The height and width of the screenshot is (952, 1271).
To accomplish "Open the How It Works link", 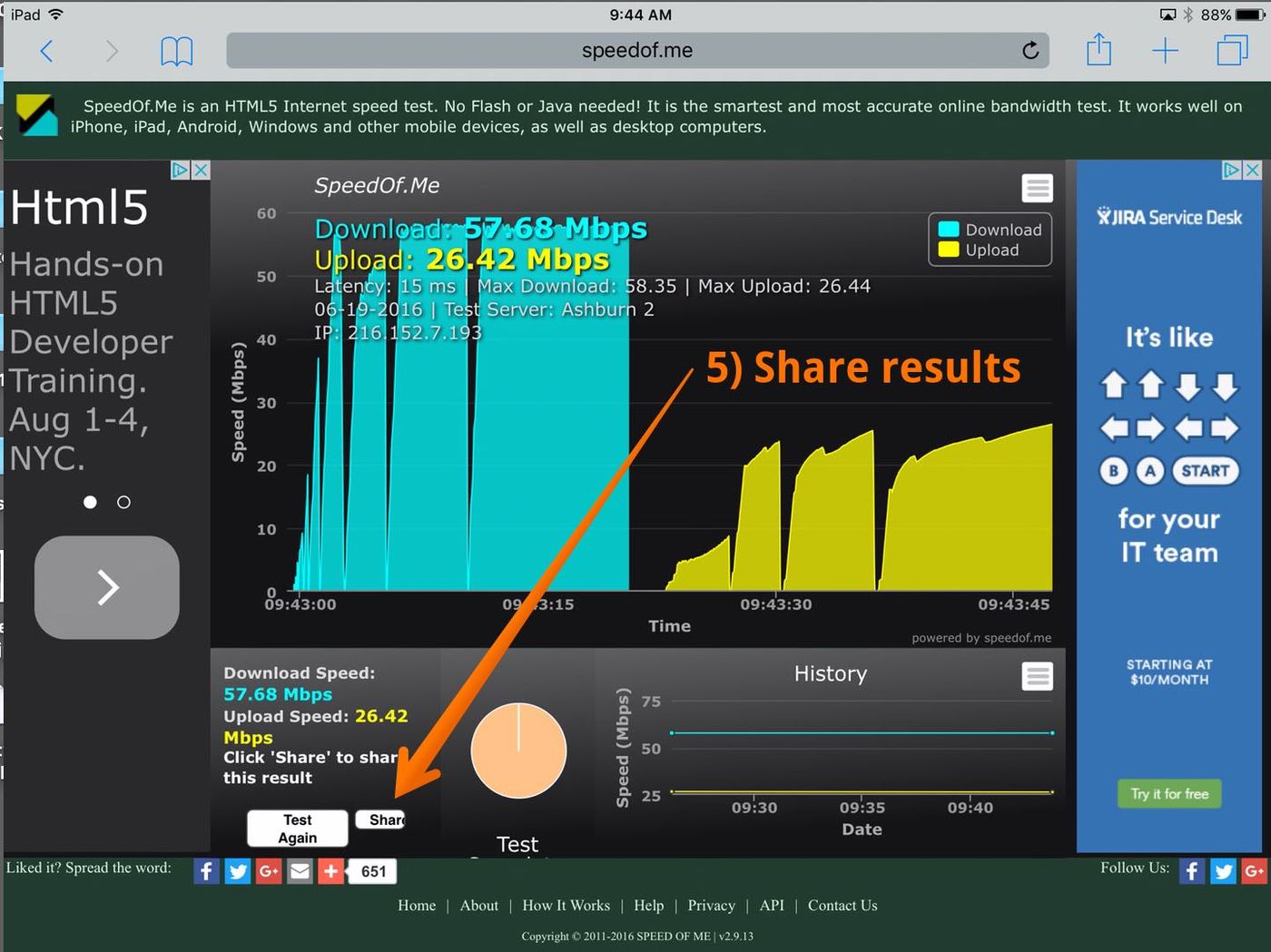I will click(x=566, y=906).
